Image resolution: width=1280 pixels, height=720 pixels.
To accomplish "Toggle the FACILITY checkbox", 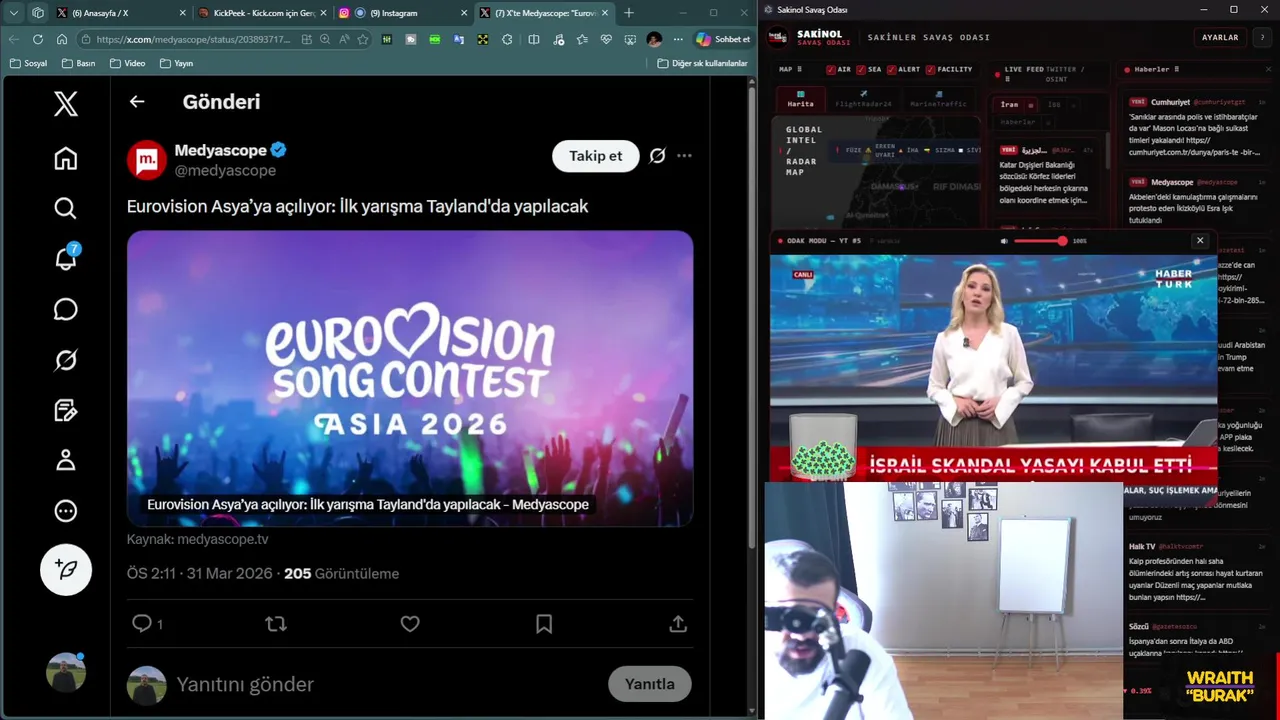I will (930, 70).
